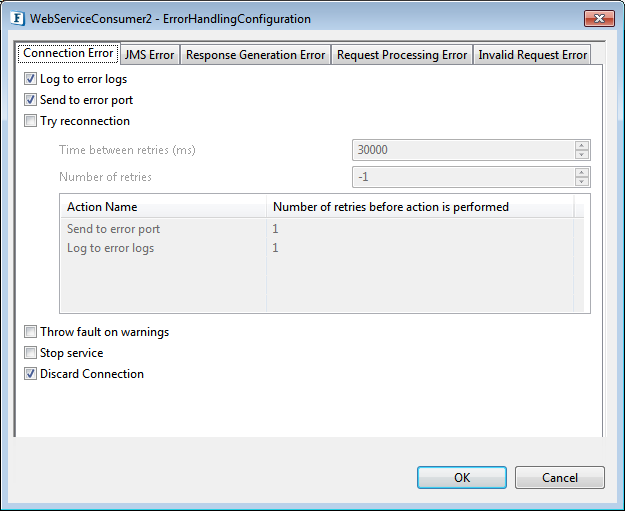Enable Throw fault on warnings
Image resolution: width=625 pixels, height=511 pixels.
tap(30, 332)
